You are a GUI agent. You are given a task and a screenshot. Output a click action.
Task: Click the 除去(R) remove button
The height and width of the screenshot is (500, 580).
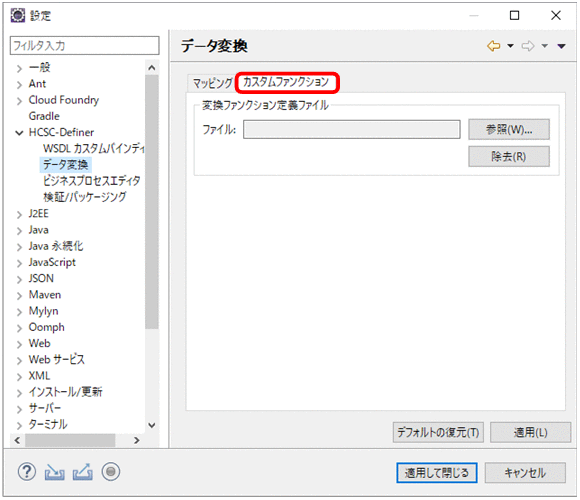(509, 156)
